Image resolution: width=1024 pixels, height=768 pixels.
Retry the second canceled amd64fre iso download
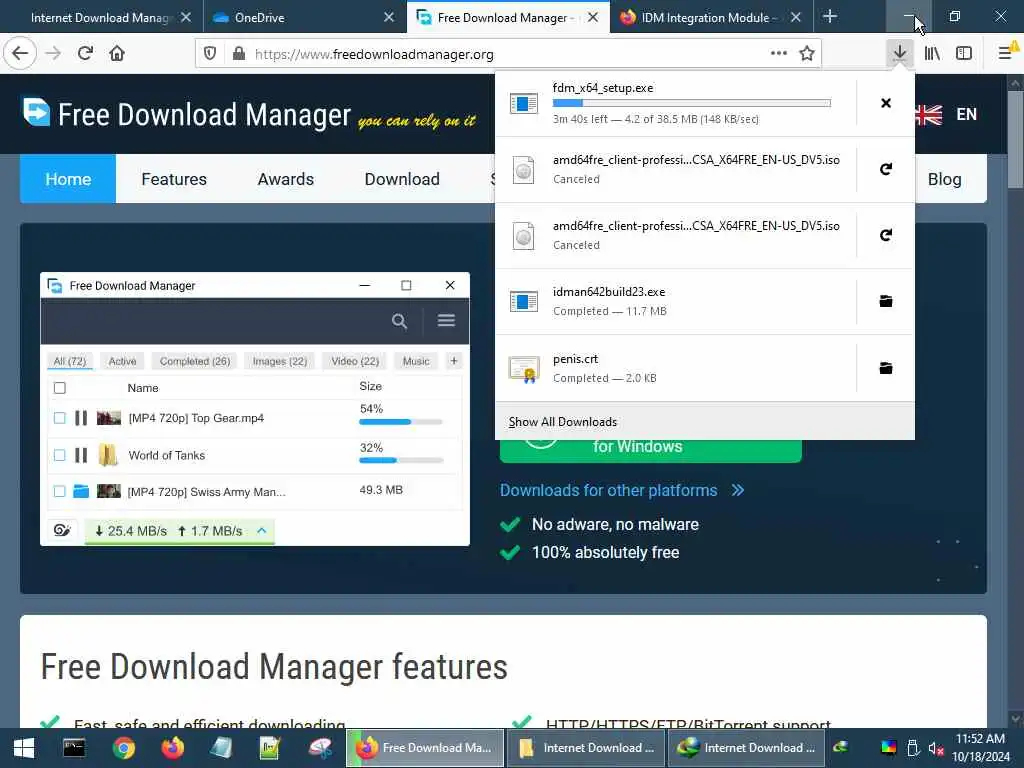[886, 235]
